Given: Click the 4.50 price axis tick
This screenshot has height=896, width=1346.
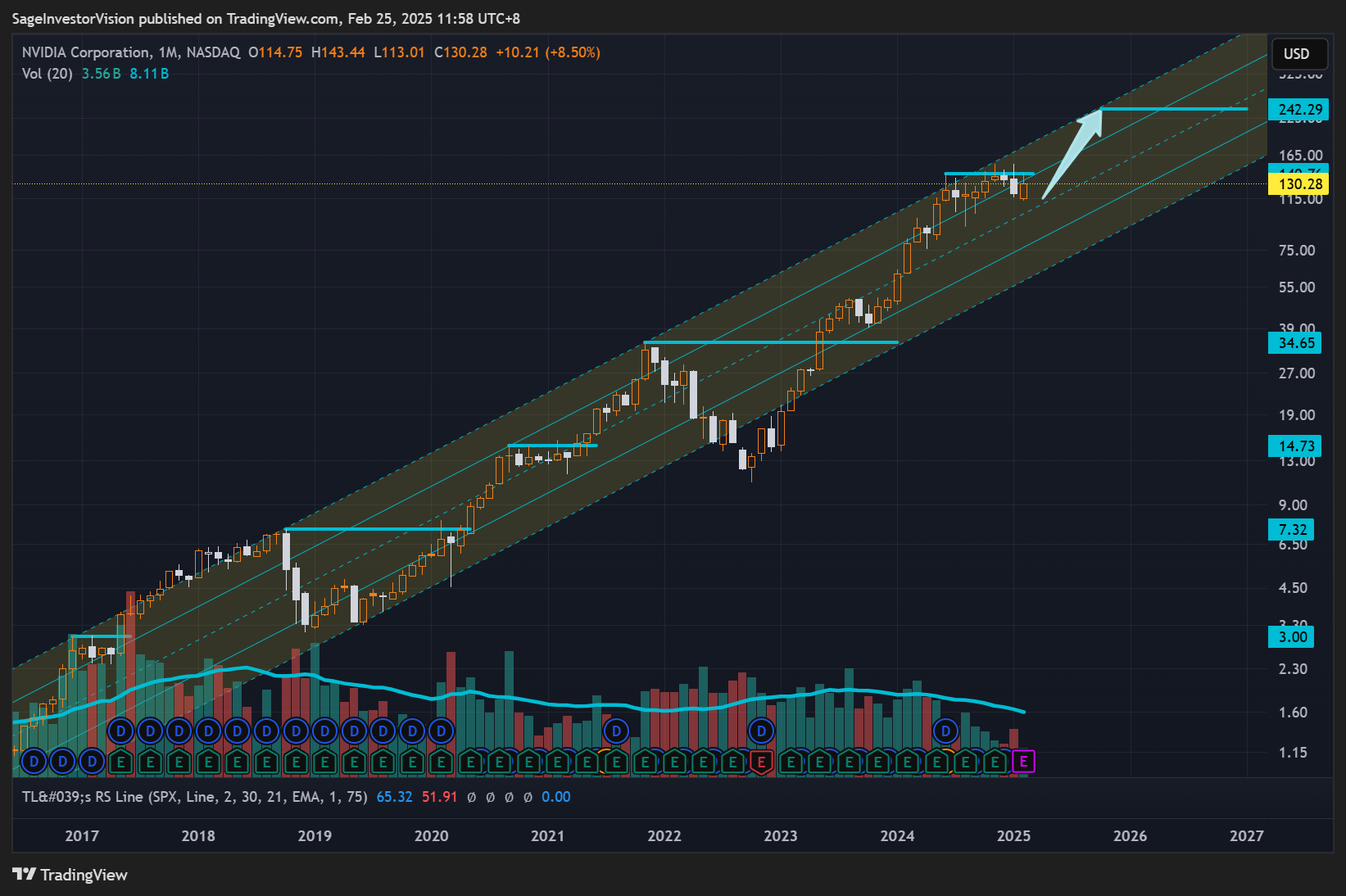Looking at the screenshot, I should click(1294, 588).
